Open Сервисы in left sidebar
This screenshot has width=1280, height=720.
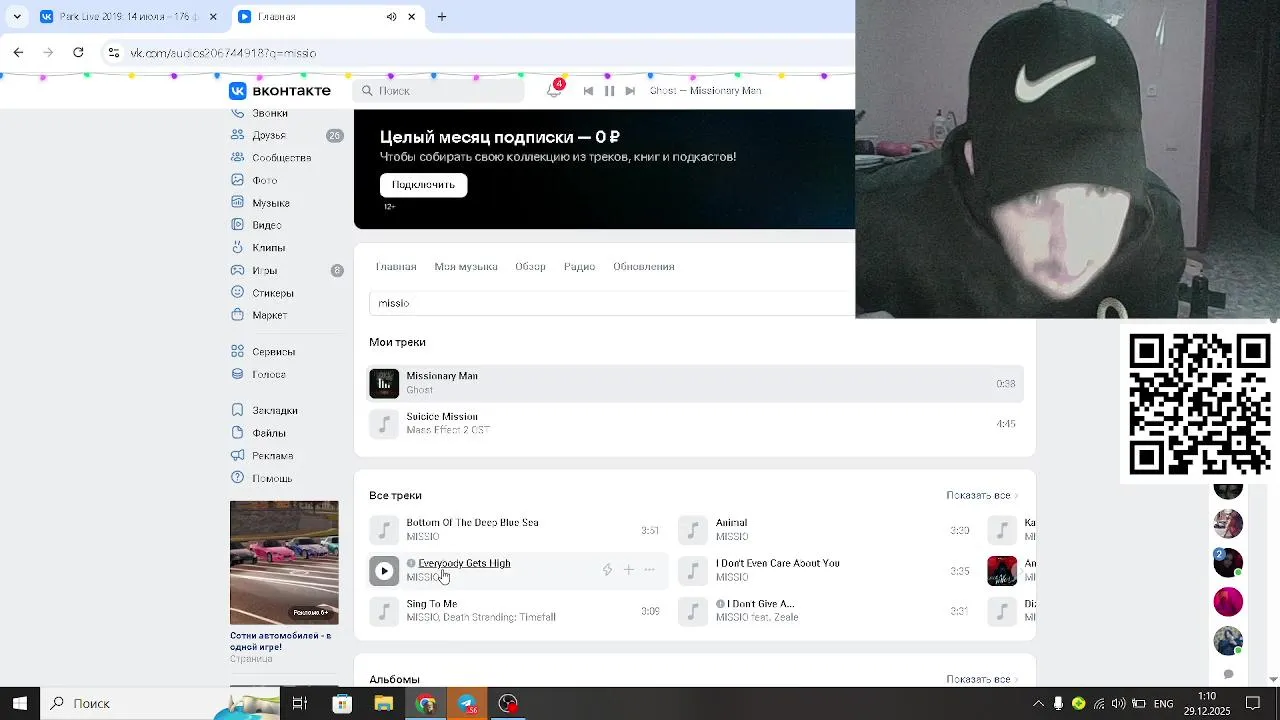pyautogui.click(x=273, y=352)
